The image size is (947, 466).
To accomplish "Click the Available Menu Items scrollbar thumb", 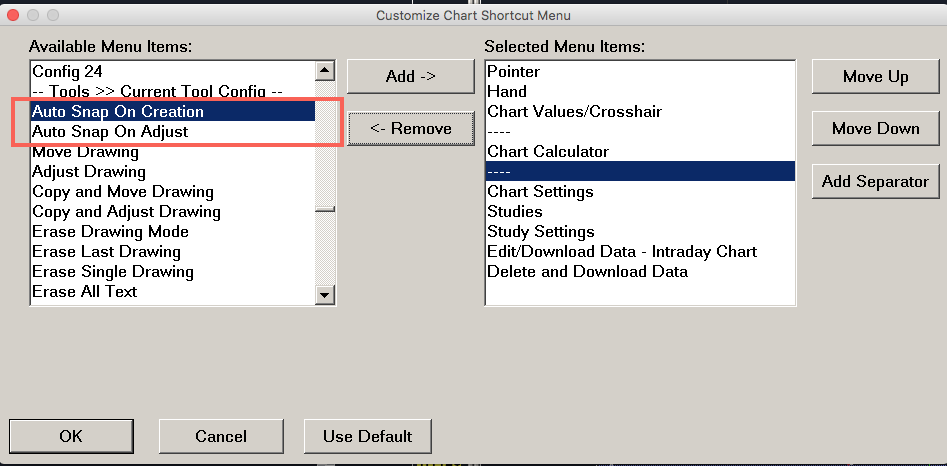I will tap(325, 209).
